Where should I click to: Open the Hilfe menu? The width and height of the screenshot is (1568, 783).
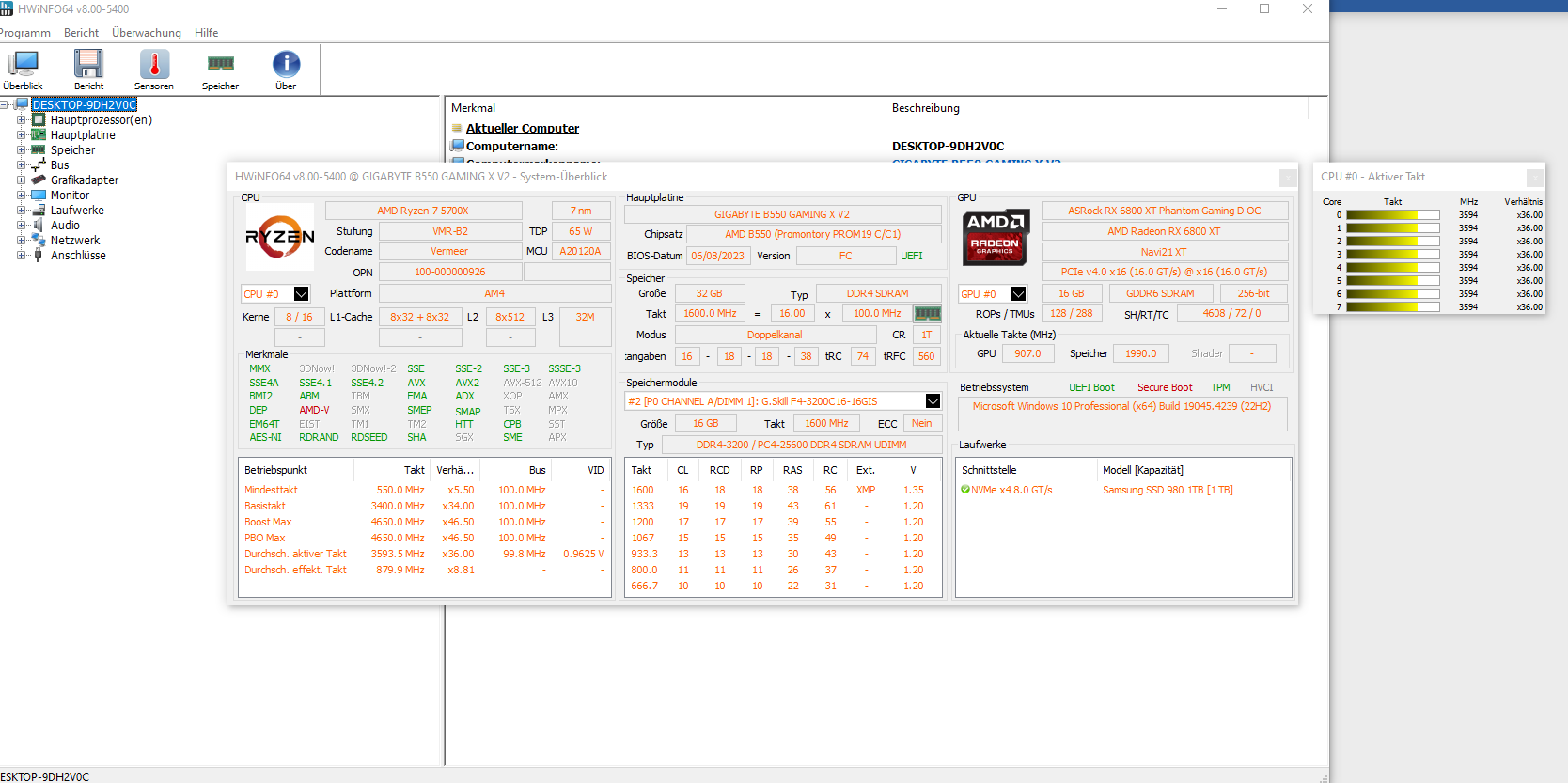tap(207, 33)
